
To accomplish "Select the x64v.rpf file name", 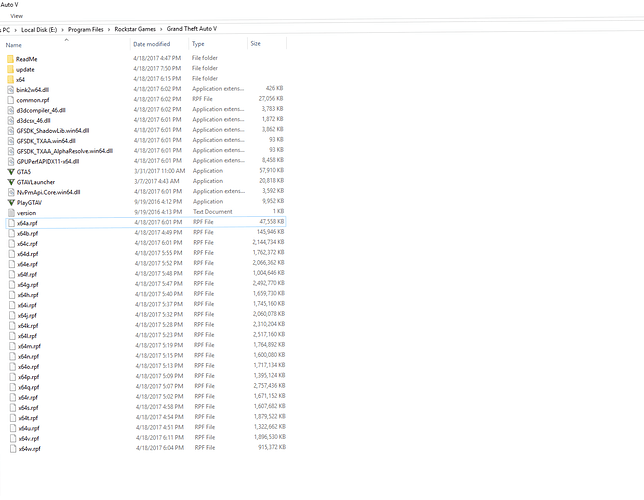I will pos(29,439).
